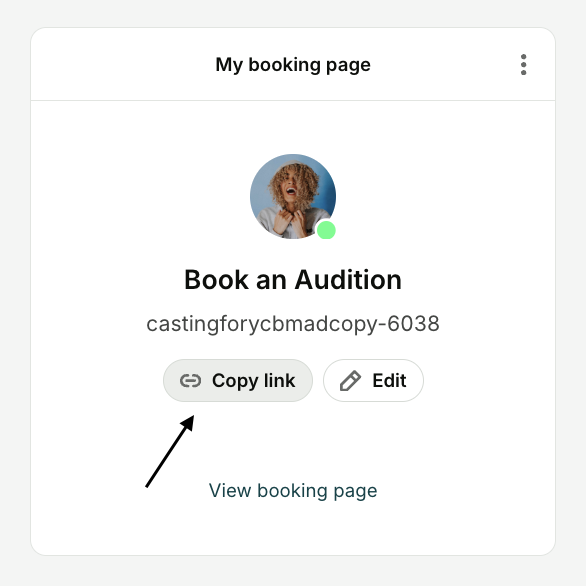Click the word "Audition" in heading
The width and height of the screenshot is (586, 586).
tap(348, 280)
